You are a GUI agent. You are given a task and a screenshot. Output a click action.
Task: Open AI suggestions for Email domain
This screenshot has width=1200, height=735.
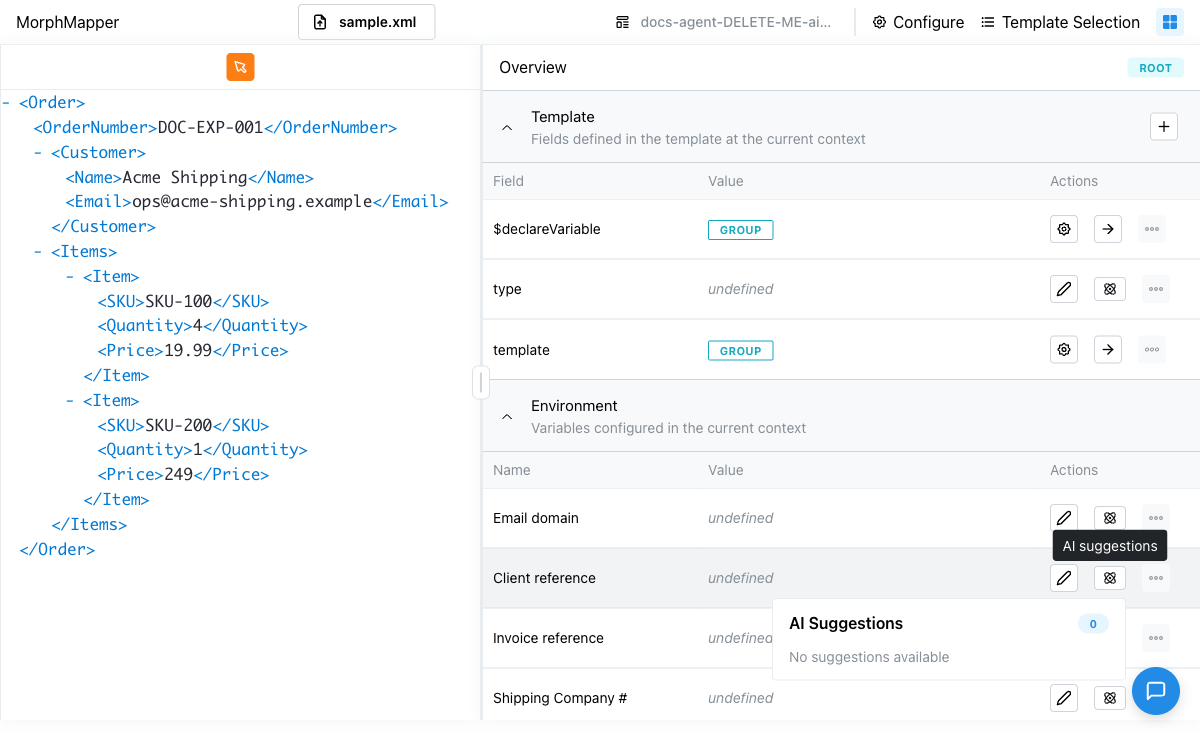tap(1109, 518)
